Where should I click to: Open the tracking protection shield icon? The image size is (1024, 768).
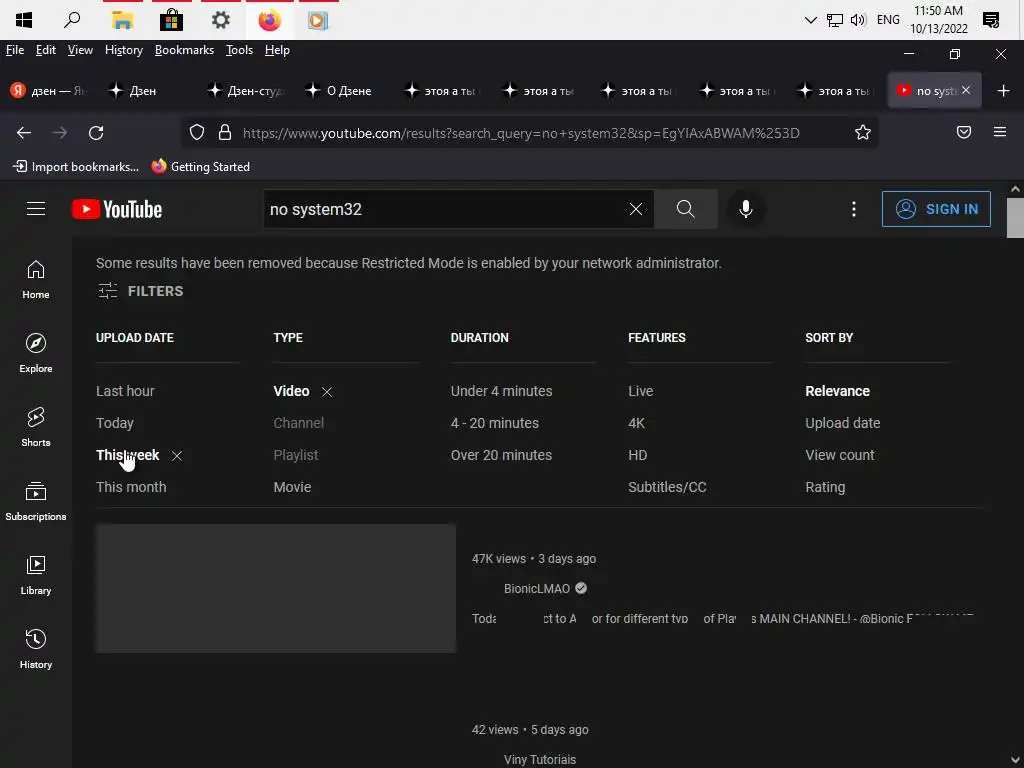197,133
